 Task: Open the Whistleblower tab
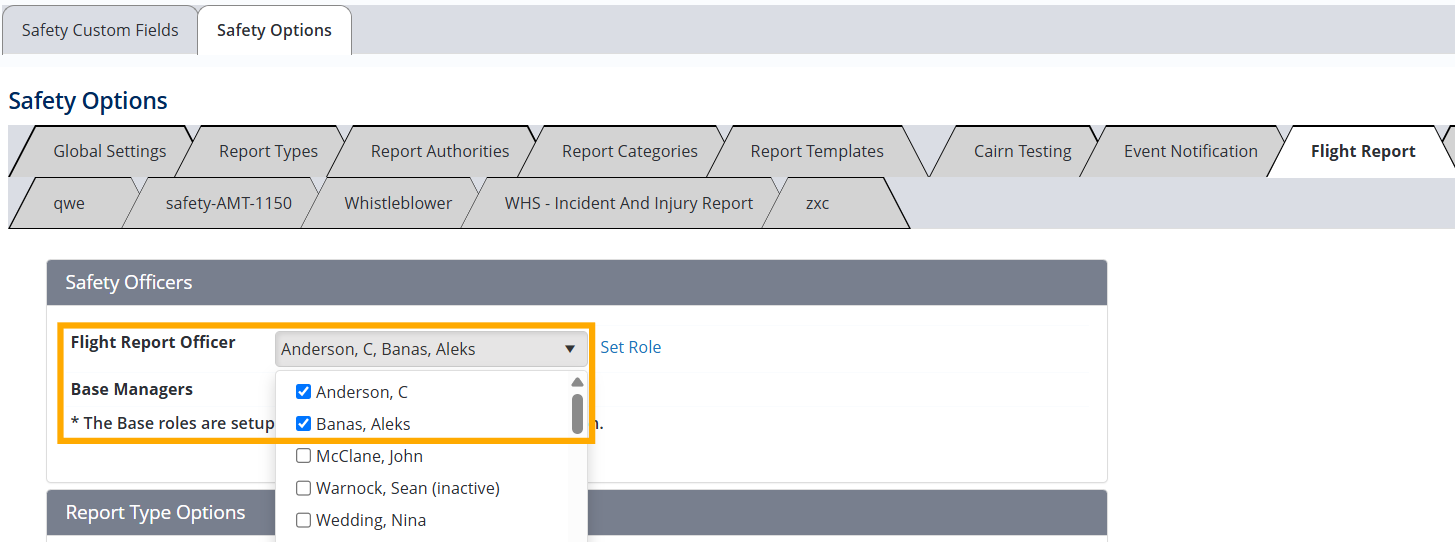[x=398, y=203]
